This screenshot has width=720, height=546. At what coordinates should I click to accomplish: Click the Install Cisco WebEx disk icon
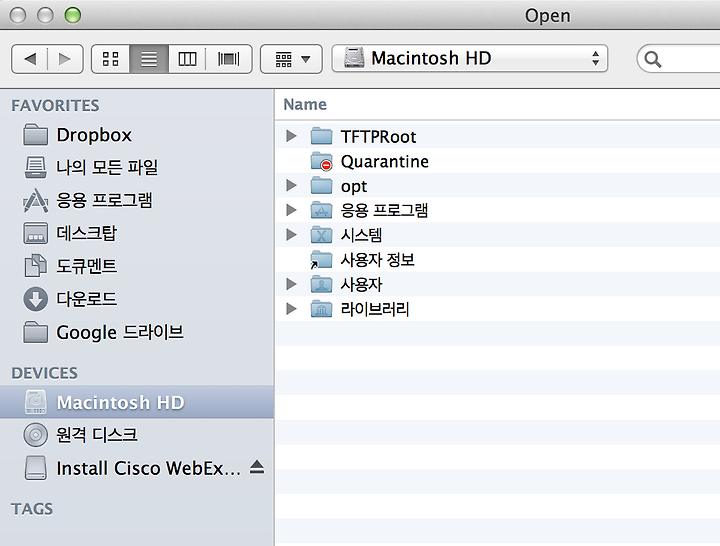pyautogui.click(x=35, y=468)
